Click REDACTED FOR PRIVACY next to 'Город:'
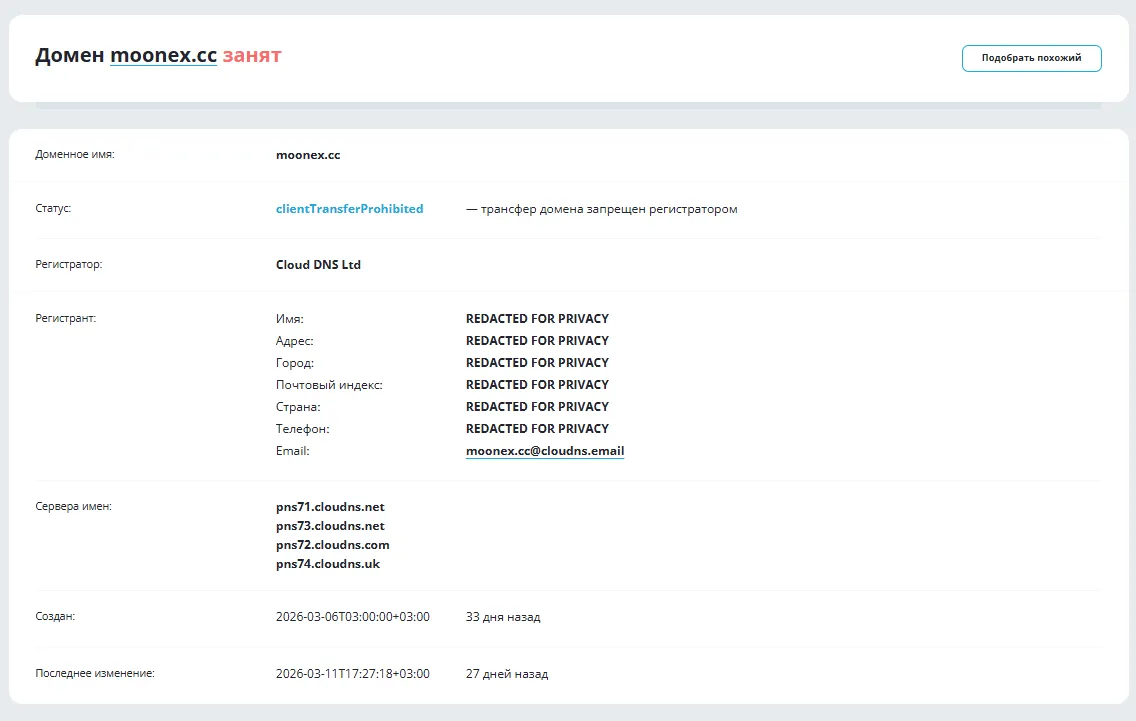 (x=537, y=362)
